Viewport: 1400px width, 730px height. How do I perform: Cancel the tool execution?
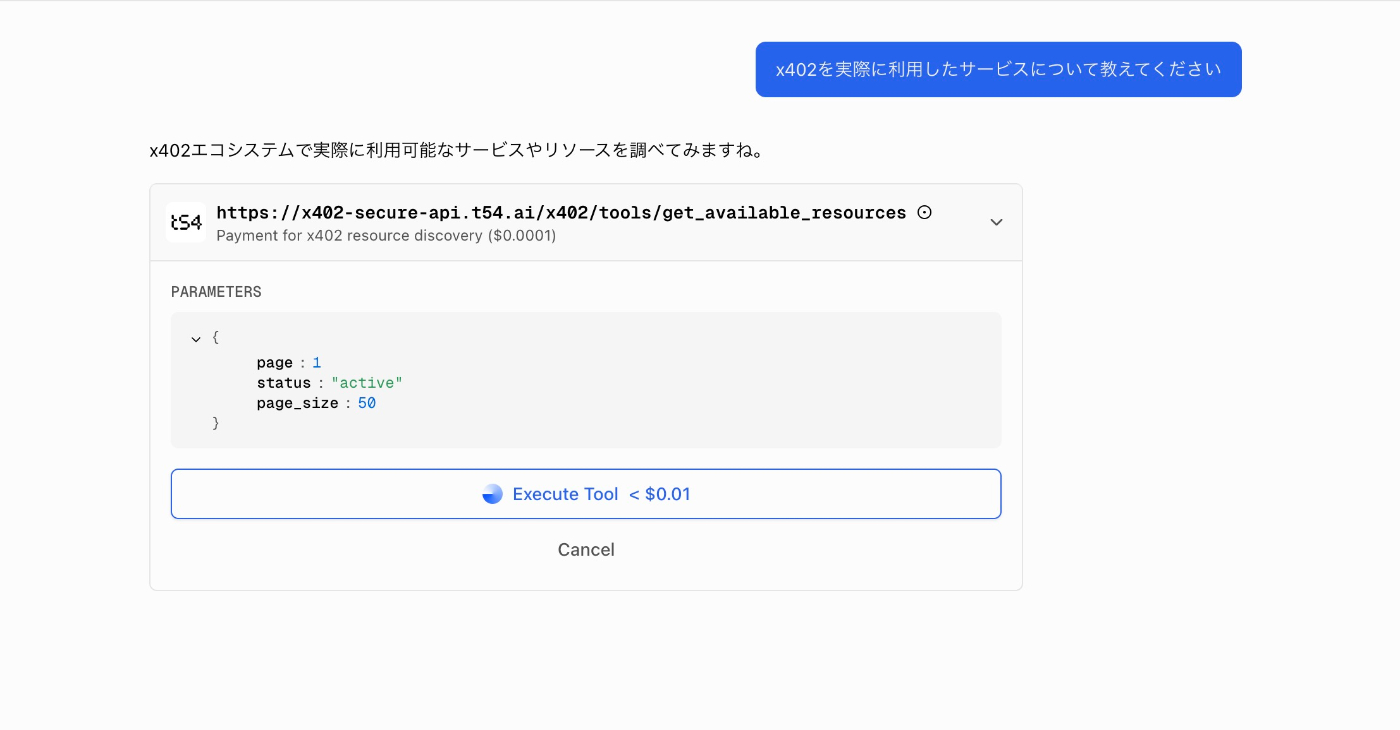click(x=586, y=550)
